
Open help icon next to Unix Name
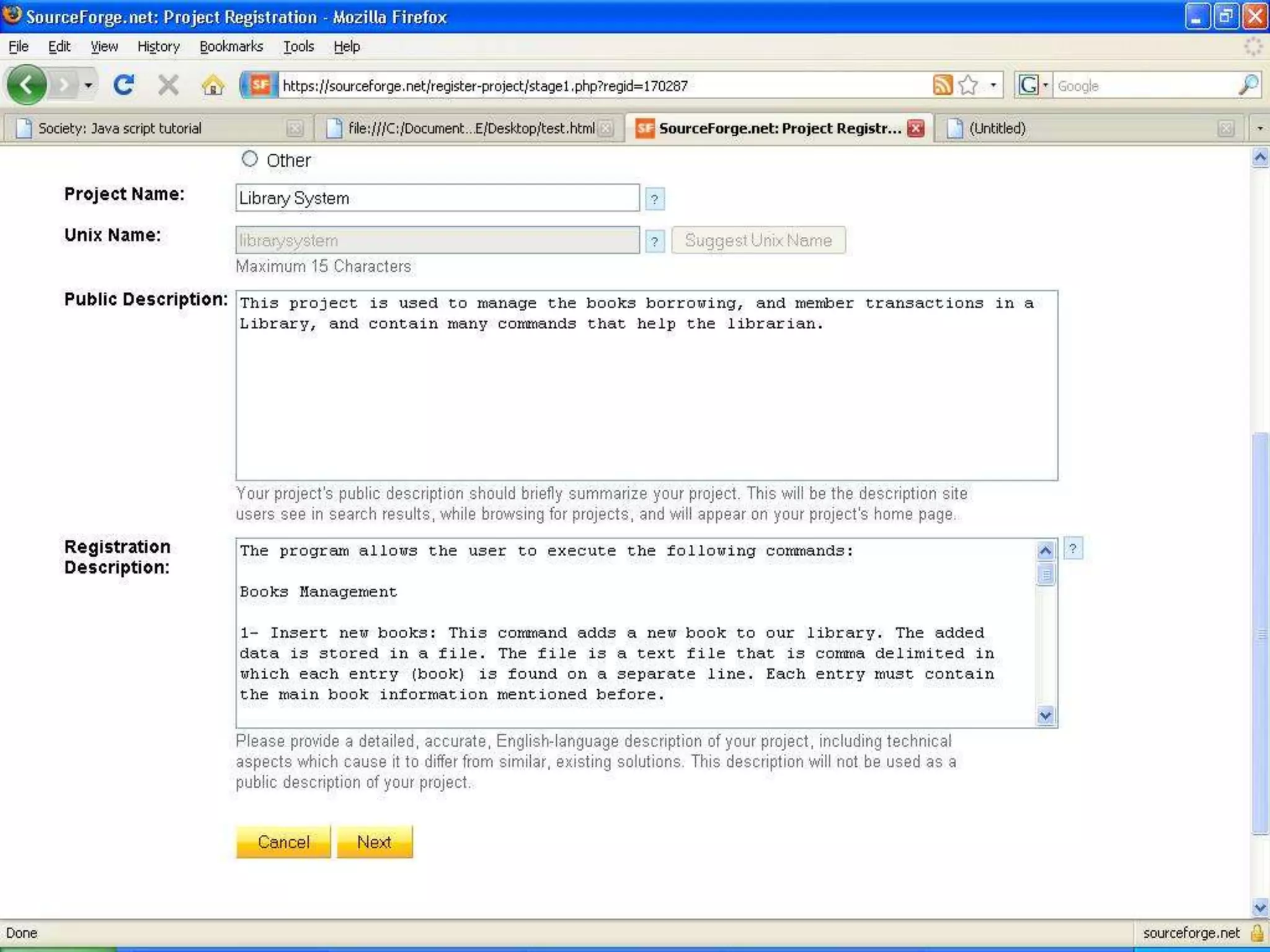654,241
